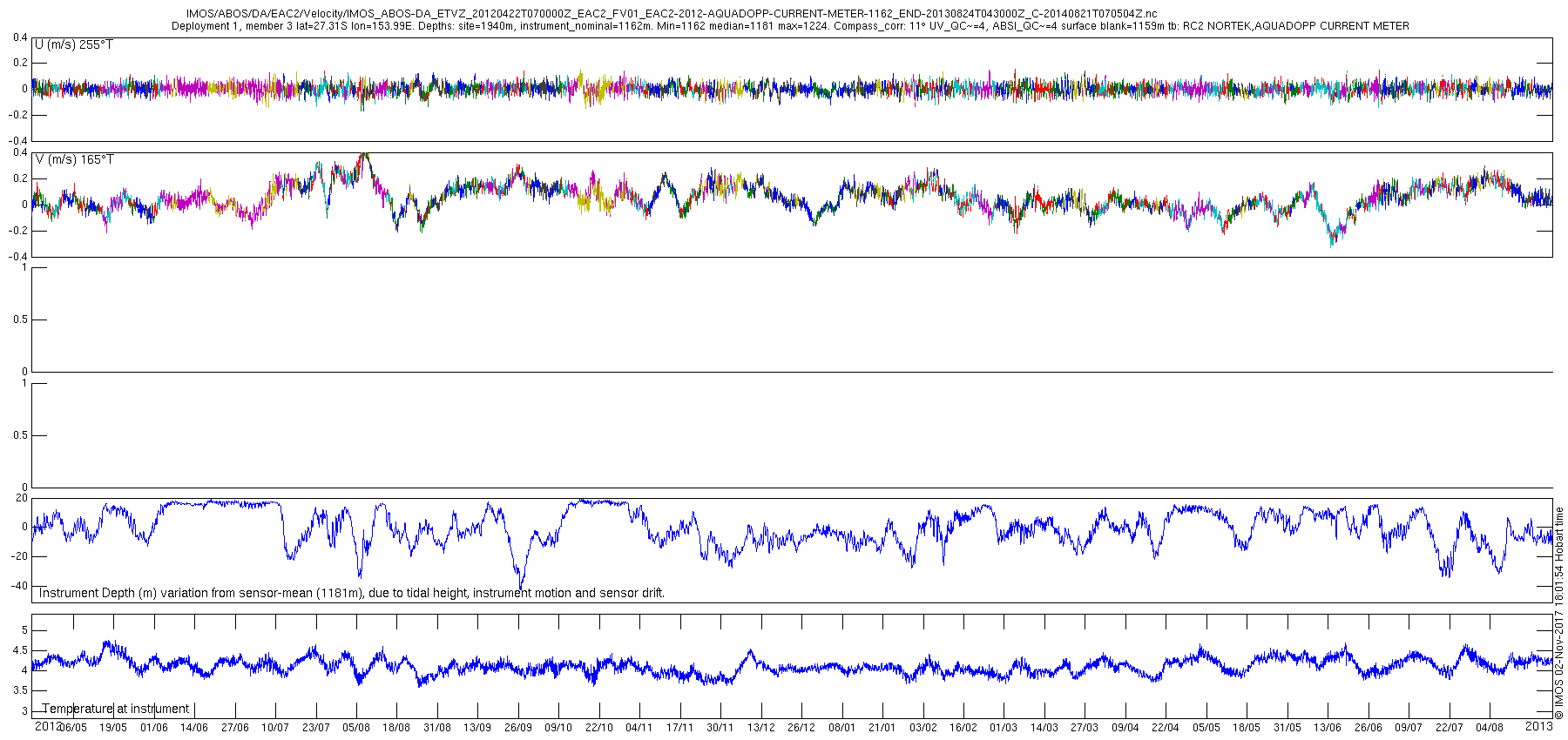The height and width of the screenshot is (740, 1568).
Task: Click the '−0.2' tick on the V velocity axis
Action: 17,231
